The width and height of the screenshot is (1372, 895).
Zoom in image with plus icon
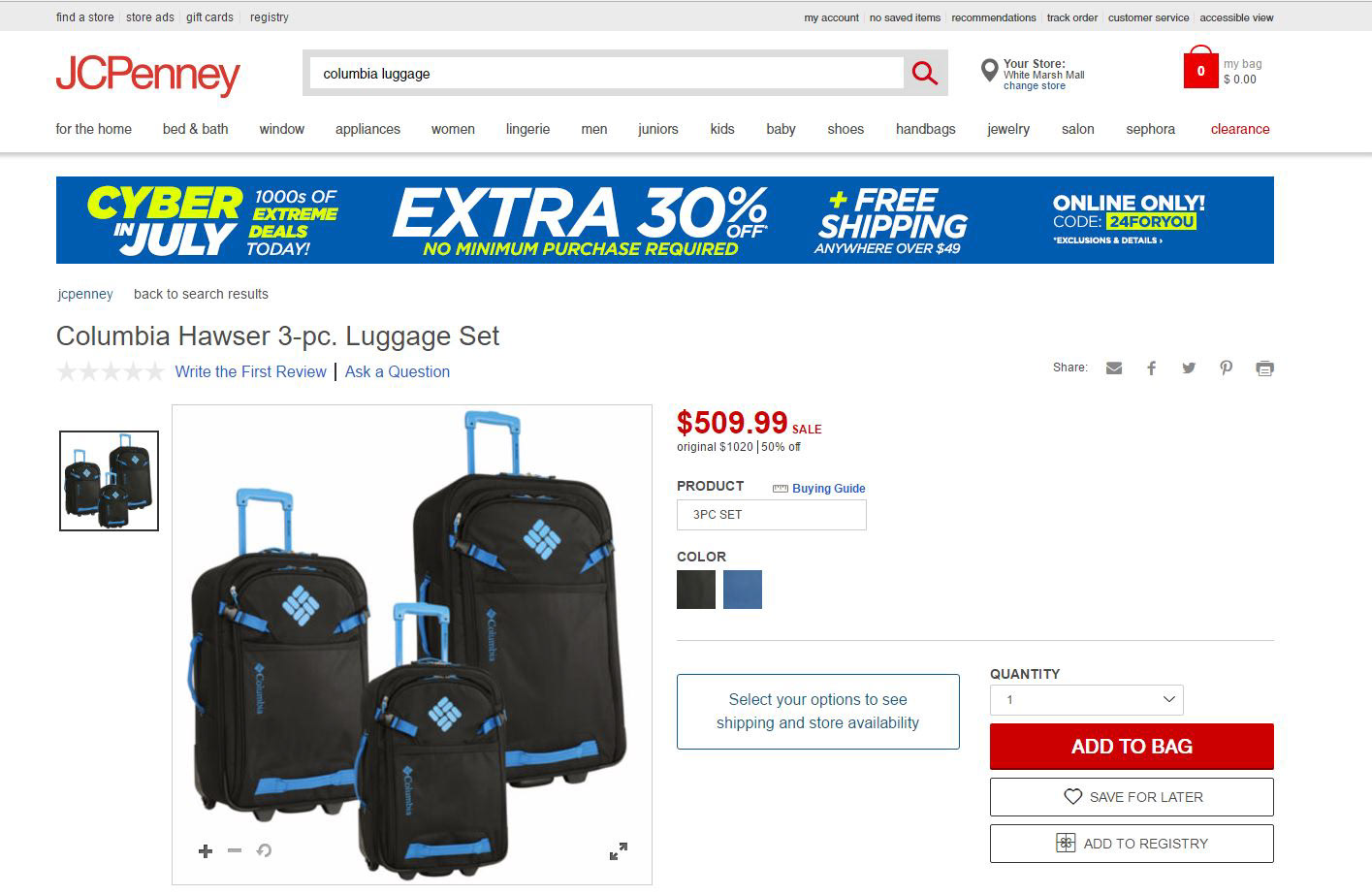[x=205, y=850]
